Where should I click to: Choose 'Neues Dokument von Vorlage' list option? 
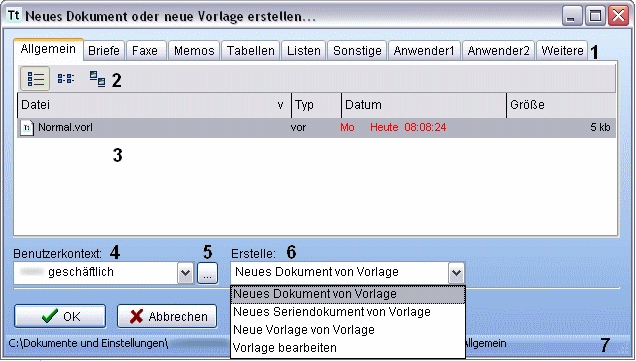point(348,294)
